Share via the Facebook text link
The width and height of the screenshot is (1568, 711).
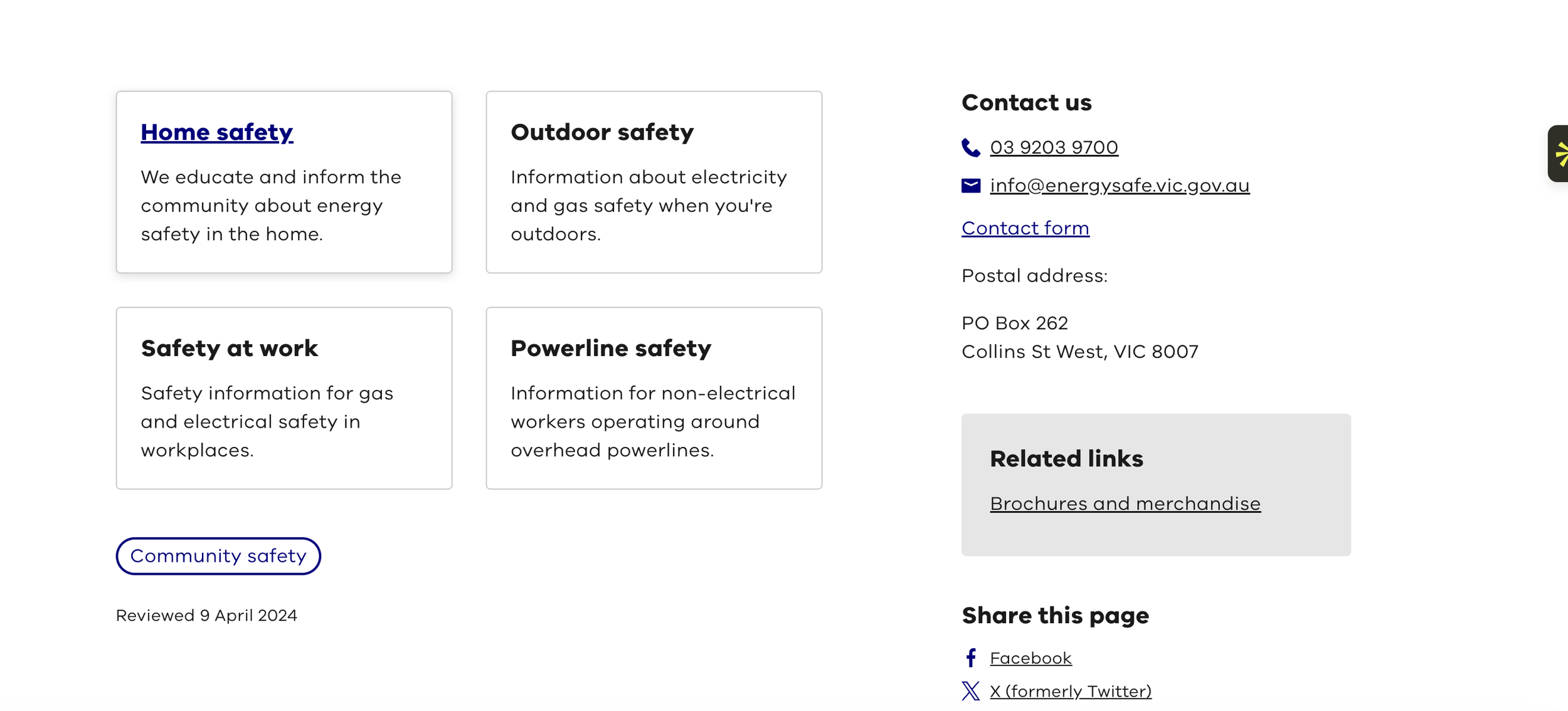pyautogui.click(x=1030, y=658)
